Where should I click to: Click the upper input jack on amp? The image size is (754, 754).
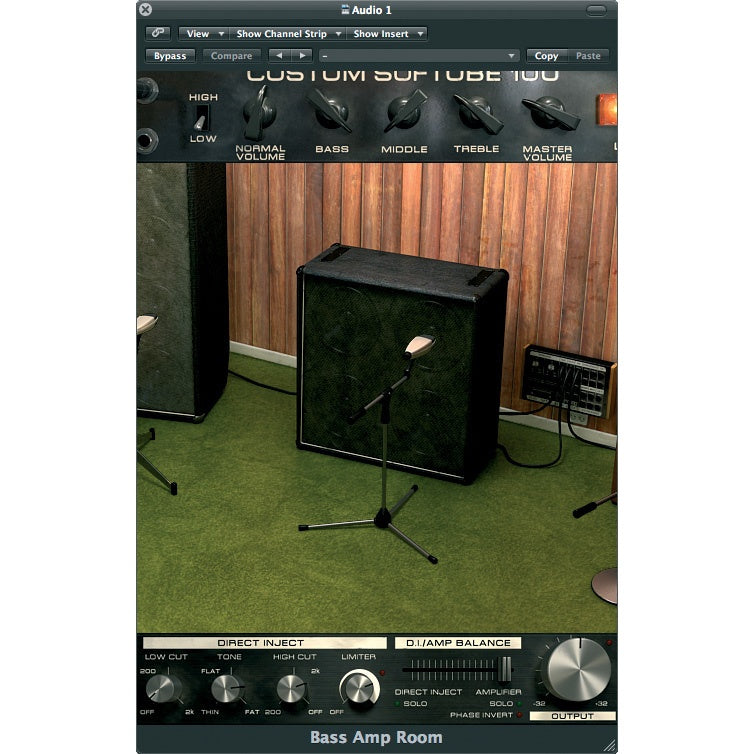[147, 90]
